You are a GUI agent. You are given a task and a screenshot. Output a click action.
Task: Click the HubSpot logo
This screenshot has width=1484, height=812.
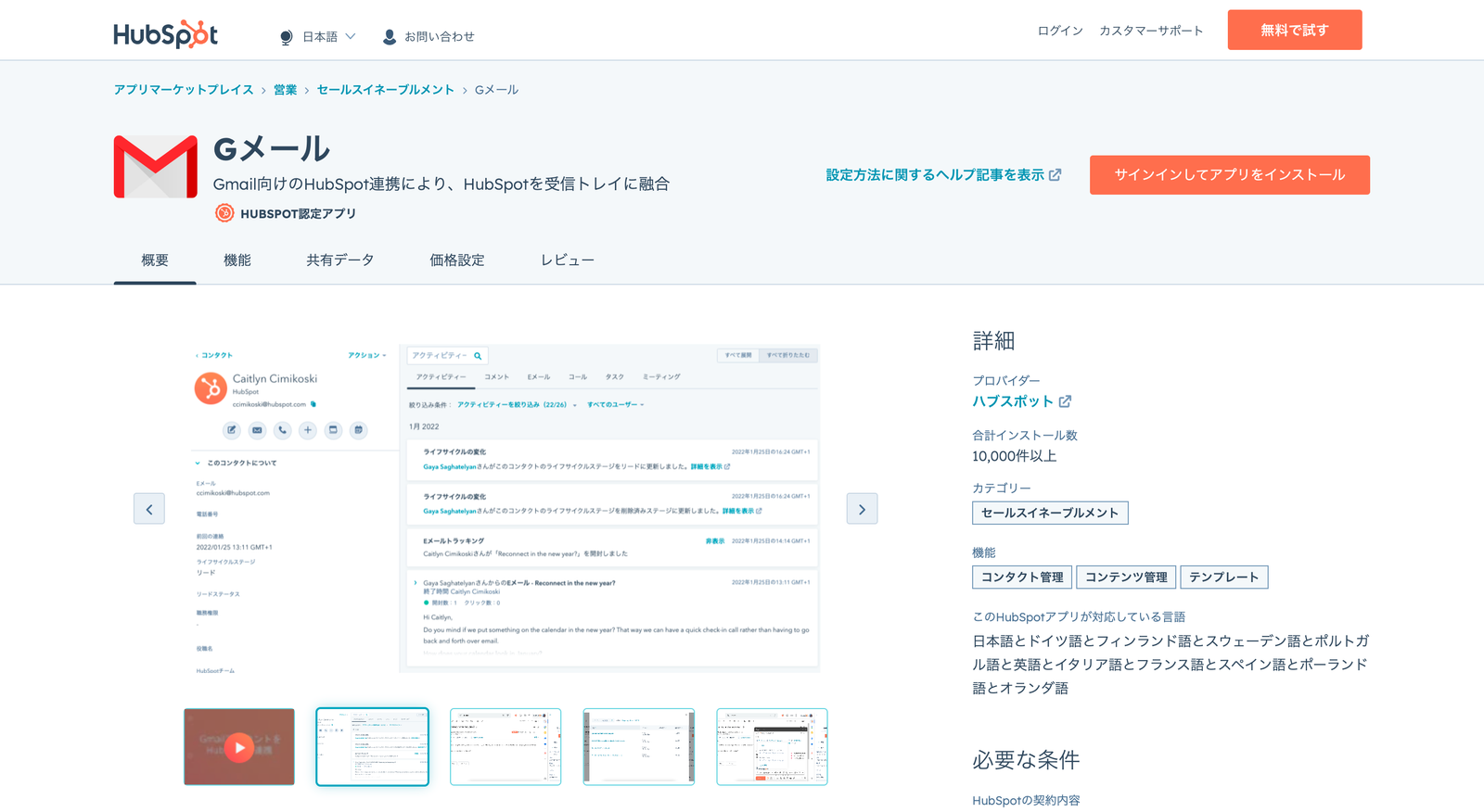tap(165, 34)
